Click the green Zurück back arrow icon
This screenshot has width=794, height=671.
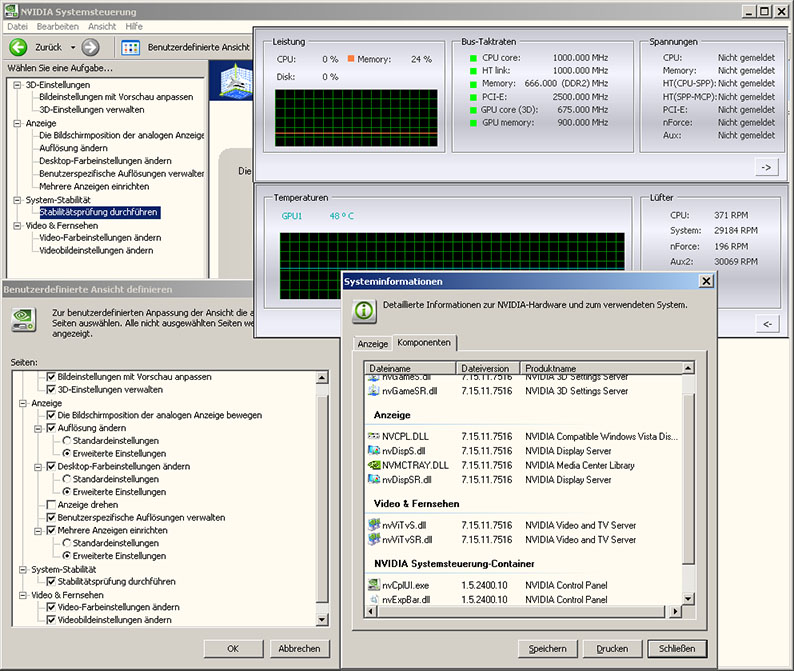tap(18, 47)
